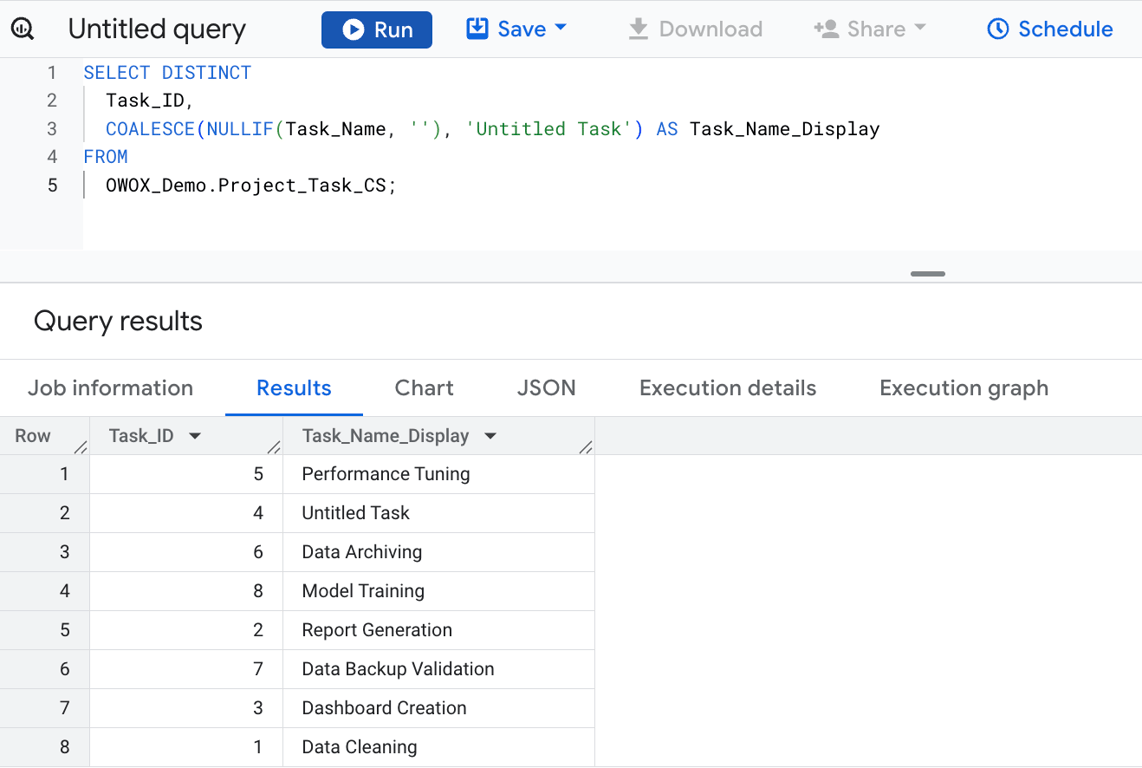Open the Task_ID column sort dropdown
This screenshot has height=768, width=1142.
[x=194, y=436]
